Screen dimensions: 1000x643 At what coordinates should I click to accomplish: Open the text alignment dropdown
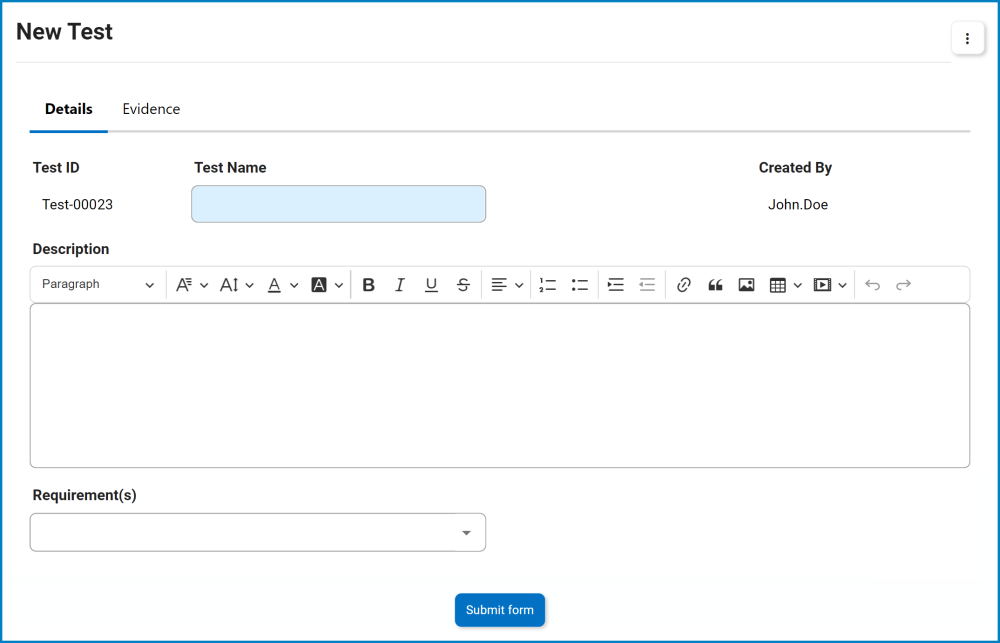click(x=507, y=285)
